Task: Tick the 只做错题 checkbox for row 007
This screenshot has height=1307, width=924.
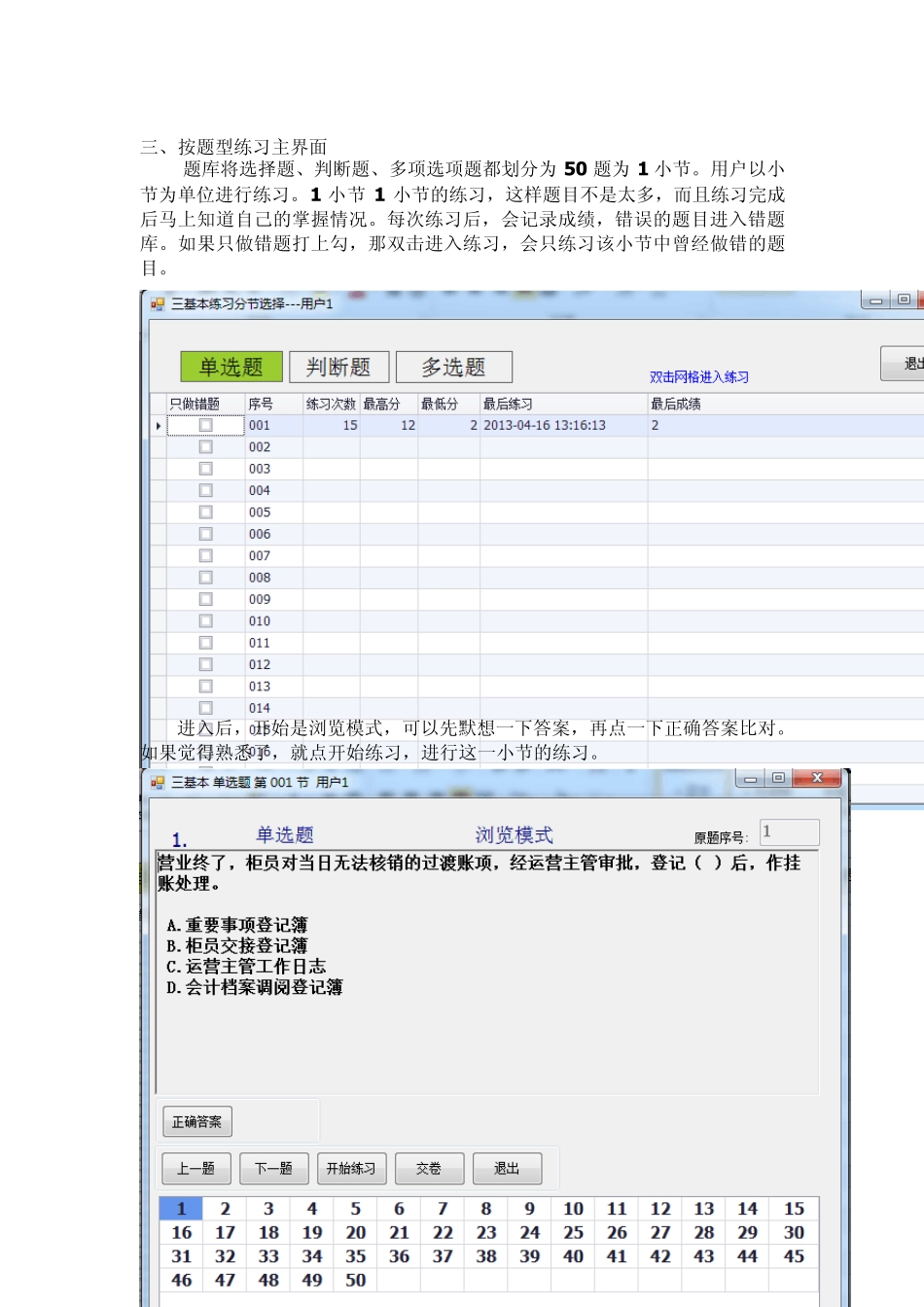Action: [205, 555]
